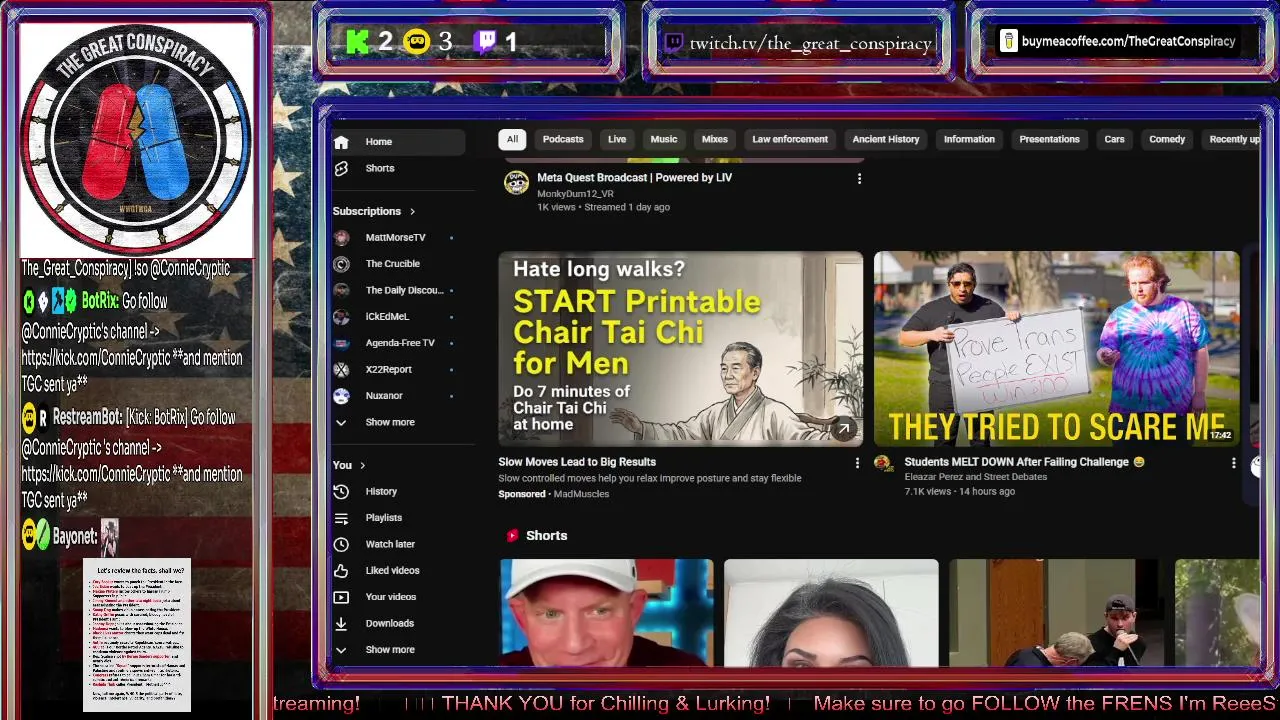
Task: Open Agenda-Free TV channel avatar
Action: tap(341, 343)
